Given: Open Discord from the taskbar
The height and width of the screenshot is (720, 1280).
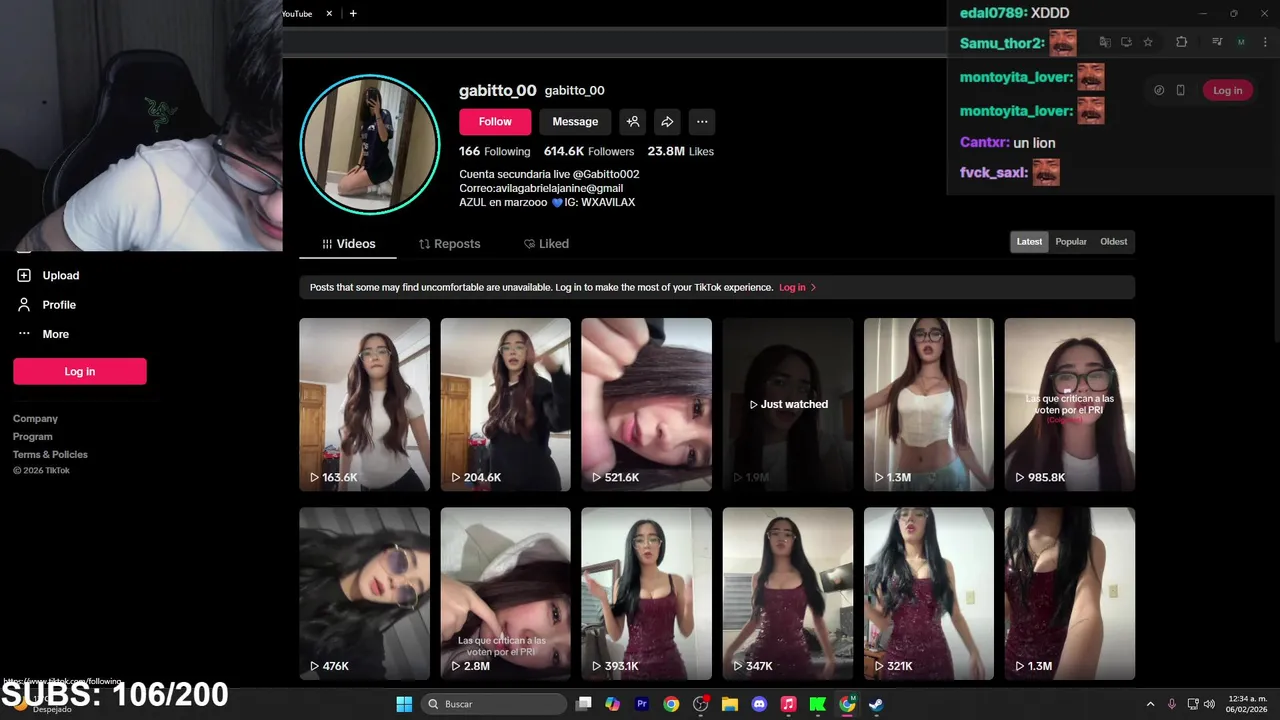Looking at the screenshot, I should coord(759,704).
